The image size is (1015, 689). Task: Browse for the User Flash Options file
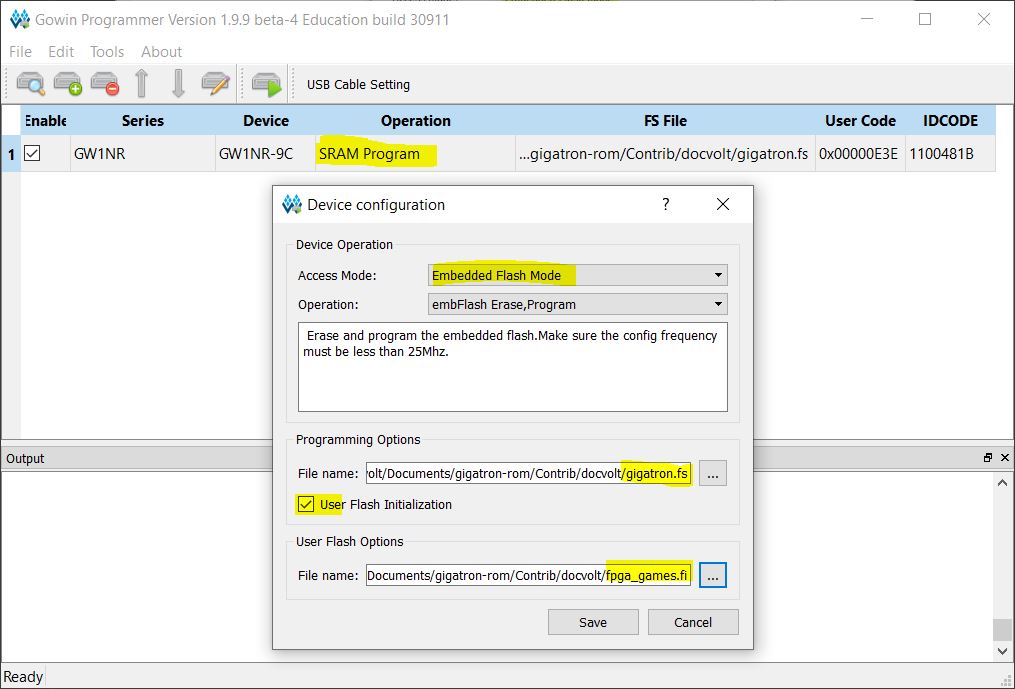pyautogui.click(x=712, y=575)
